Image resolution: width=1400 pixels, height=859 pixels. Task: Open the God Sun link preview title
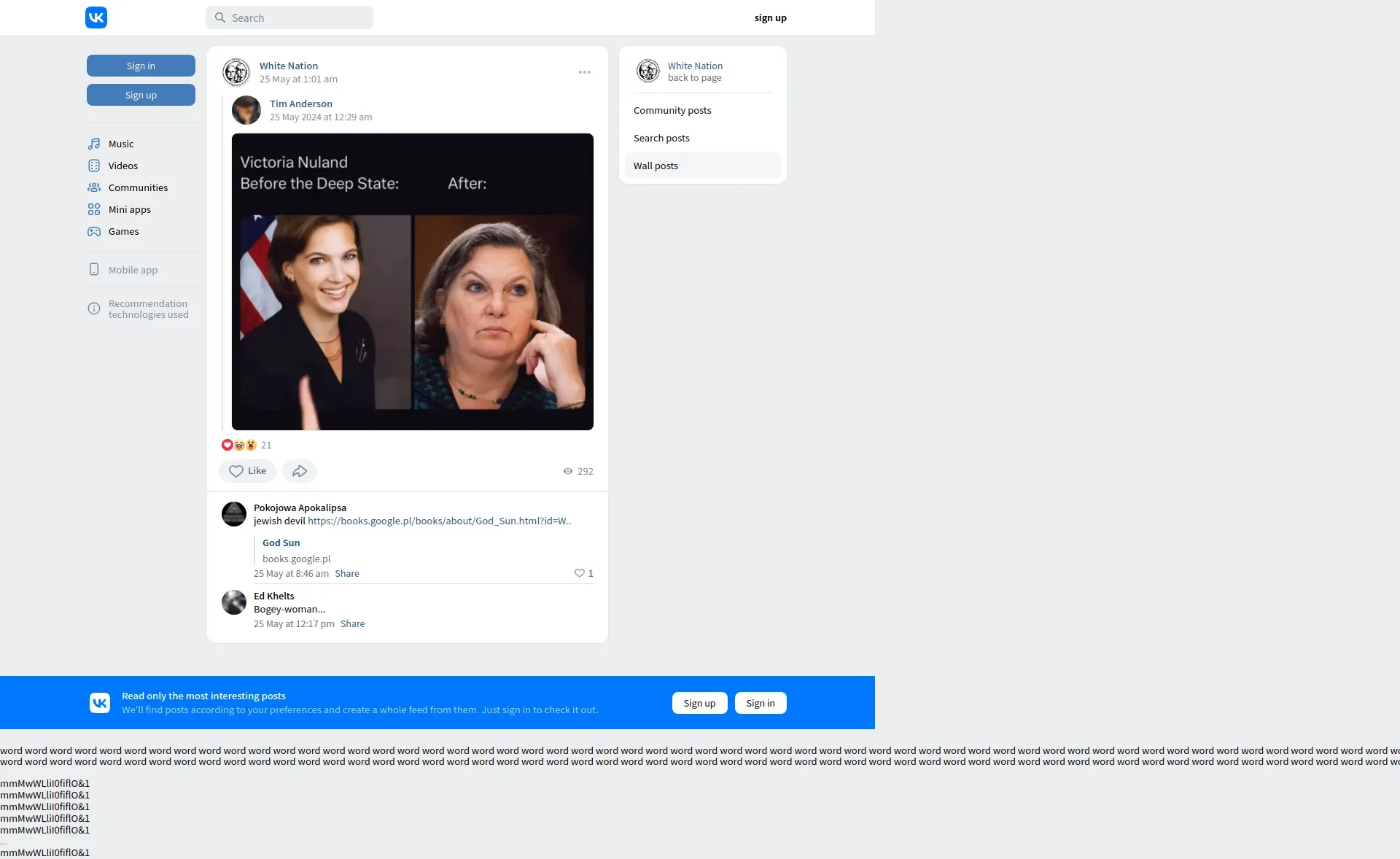click(x=281, y=543)
